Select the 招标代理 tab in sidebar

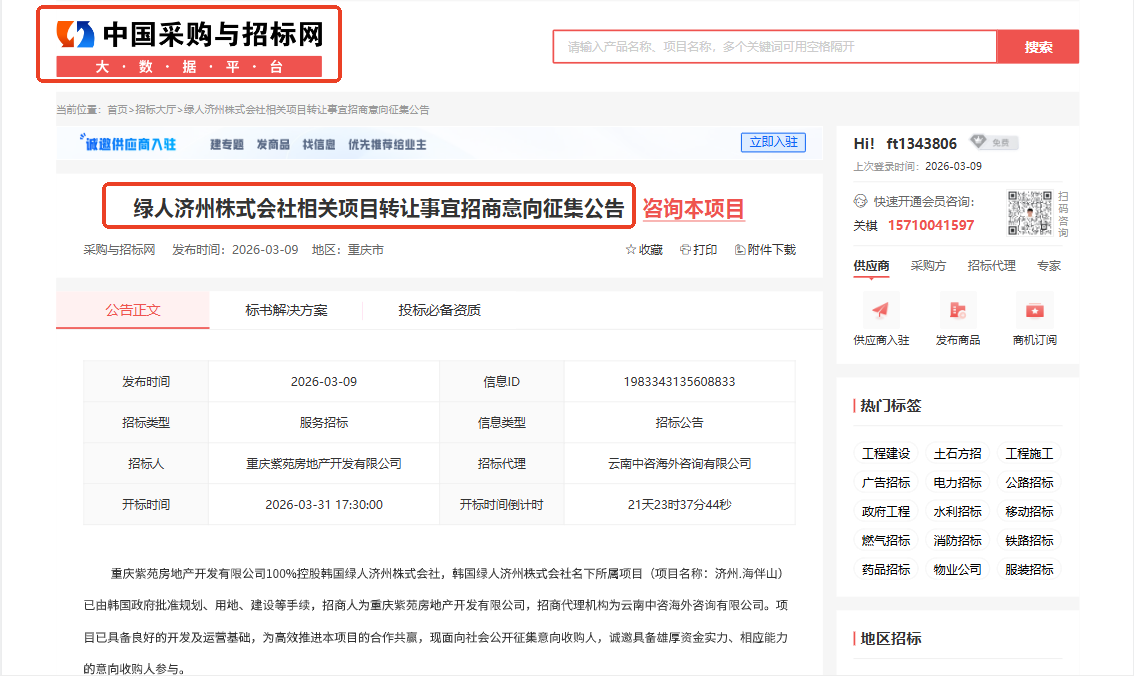tap(991, 266)
